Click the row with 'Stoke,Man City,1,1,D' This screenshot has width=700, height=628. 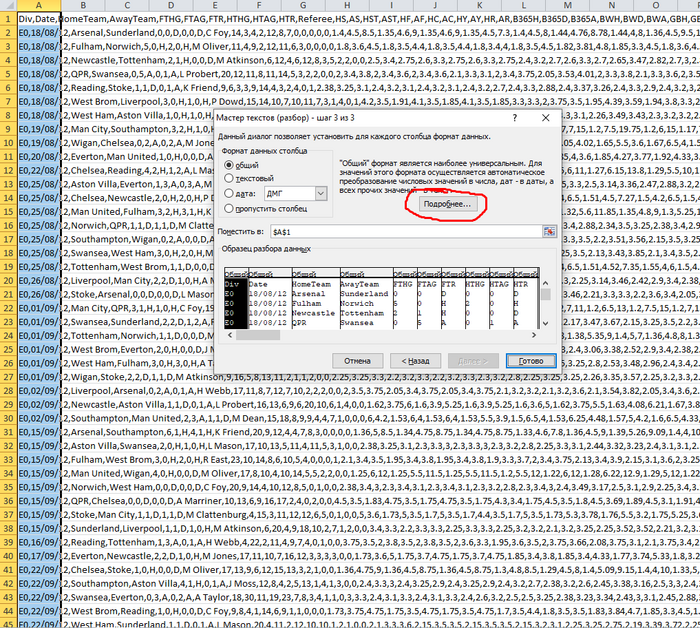coord(359,515)
